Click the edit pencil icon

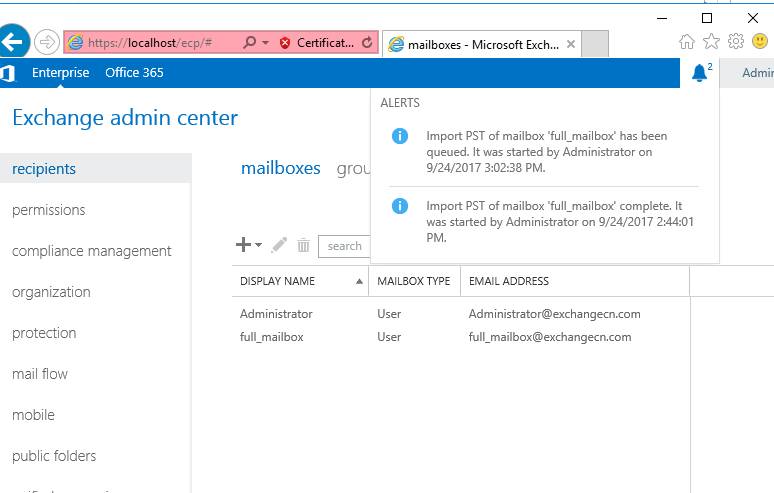click(x=279, y=245)
